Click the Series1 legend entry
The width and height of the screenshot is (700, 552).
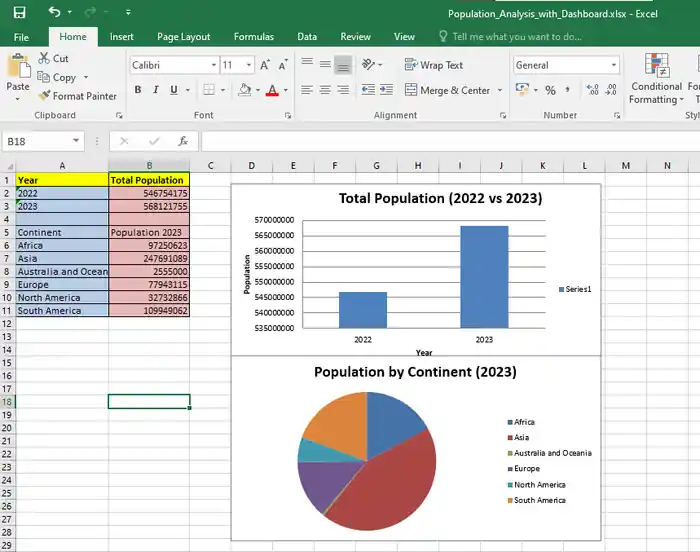point(575,289)
